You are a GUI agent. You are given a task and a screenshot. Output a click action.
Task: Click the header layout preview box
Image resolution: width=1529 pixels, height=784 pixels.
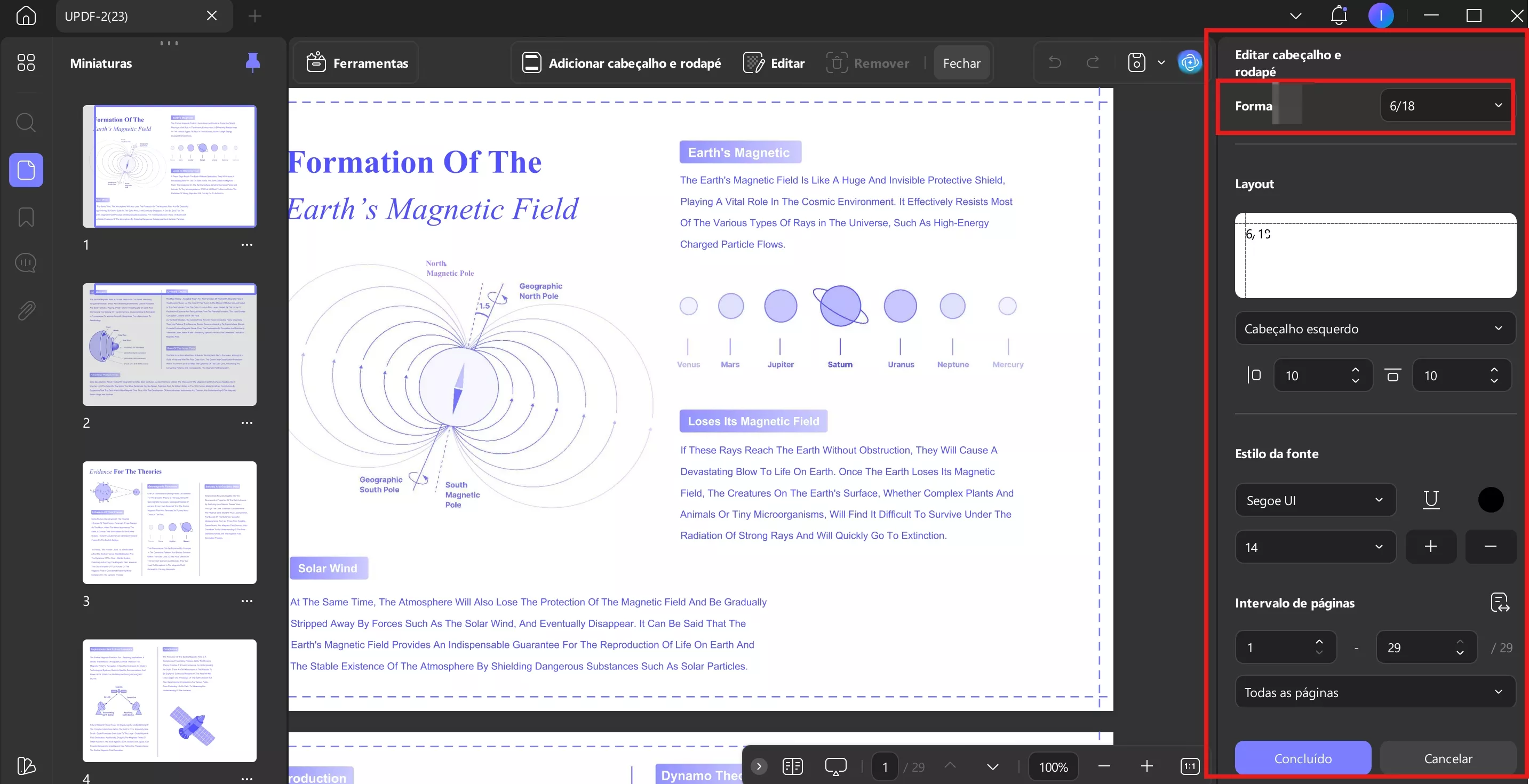pyautogui.click(x=1375, y=255)
